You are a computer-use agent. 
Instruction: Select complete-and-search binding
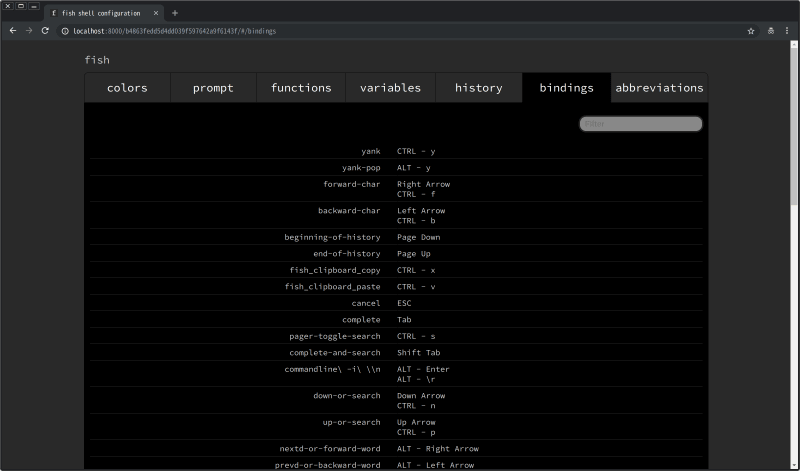(x=335, y=353)
